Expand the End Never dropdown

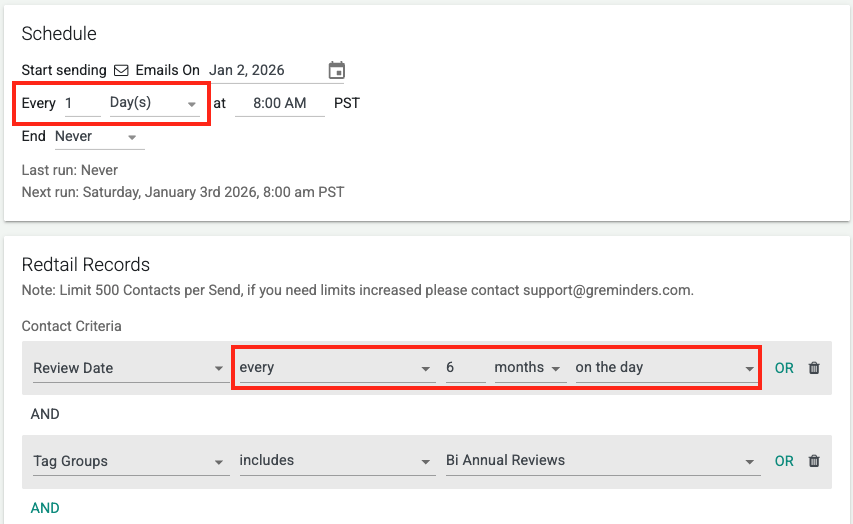point(97,136)
